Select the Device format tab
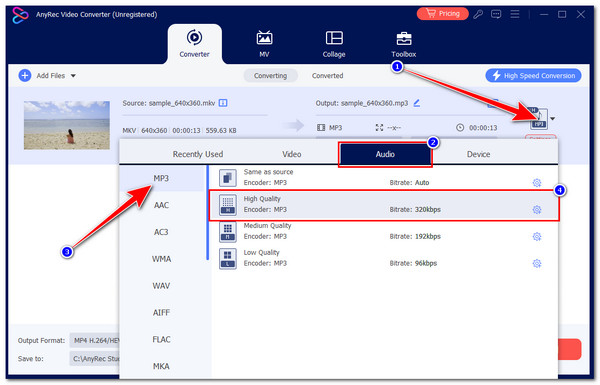Screen dimensions: 600x385 (x=478, y=154)
